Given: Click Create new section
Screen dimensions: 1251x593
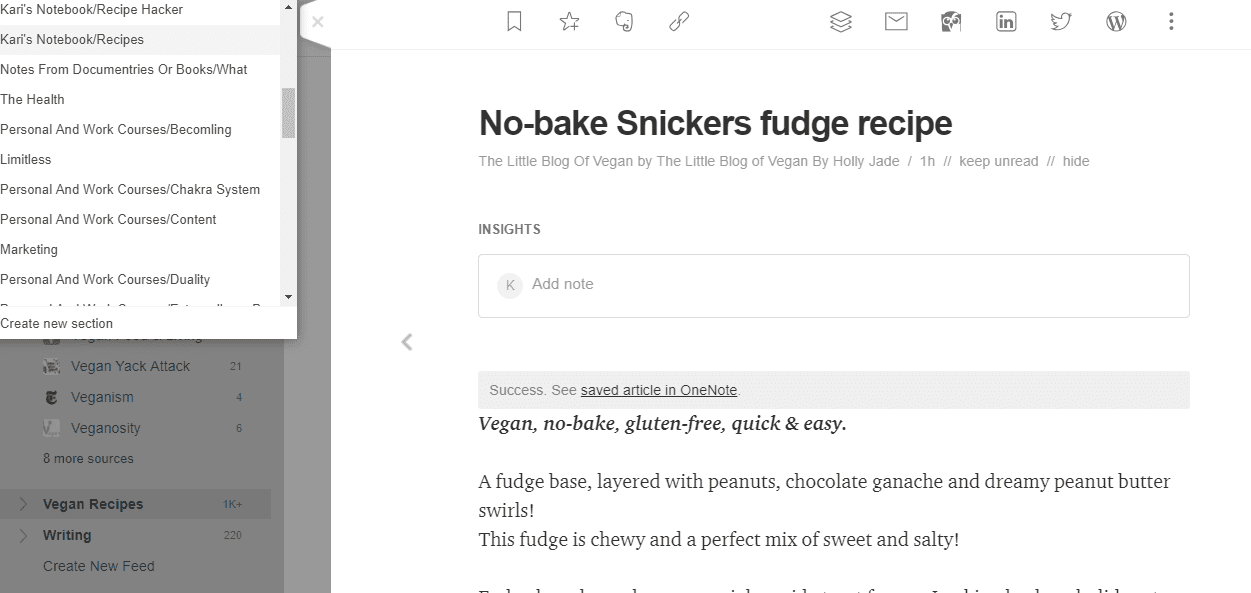Looking at the screenshot, I should coord(57,324).
